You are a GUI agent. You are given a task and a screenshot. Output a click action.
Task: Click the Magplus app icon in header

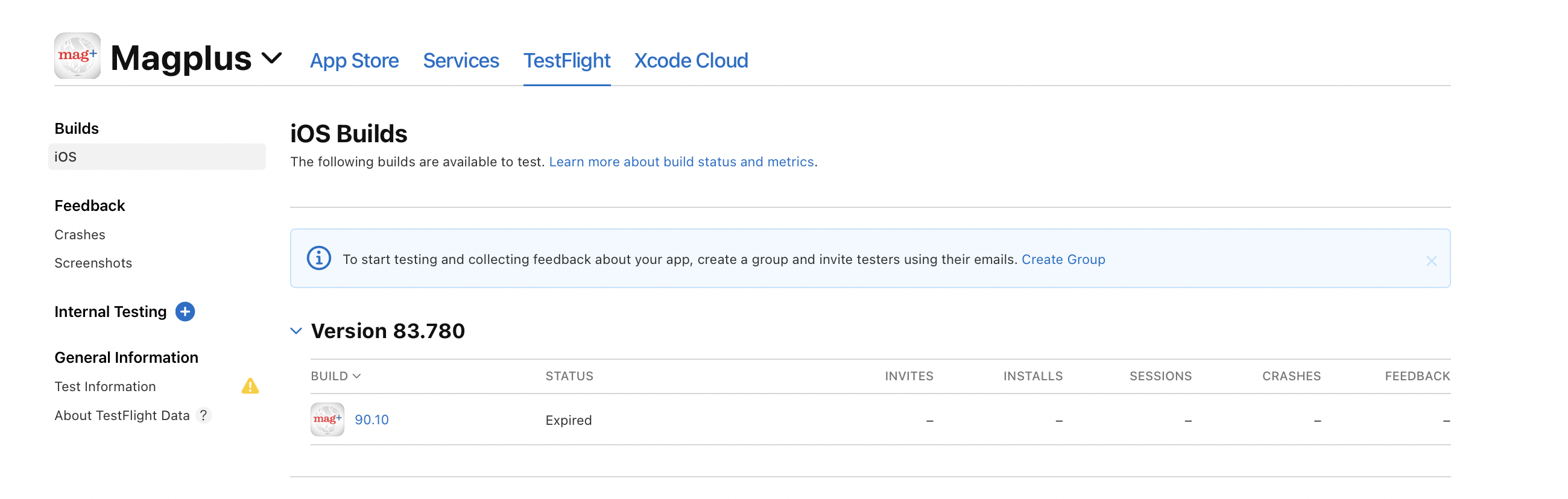(x=77, y=56)
